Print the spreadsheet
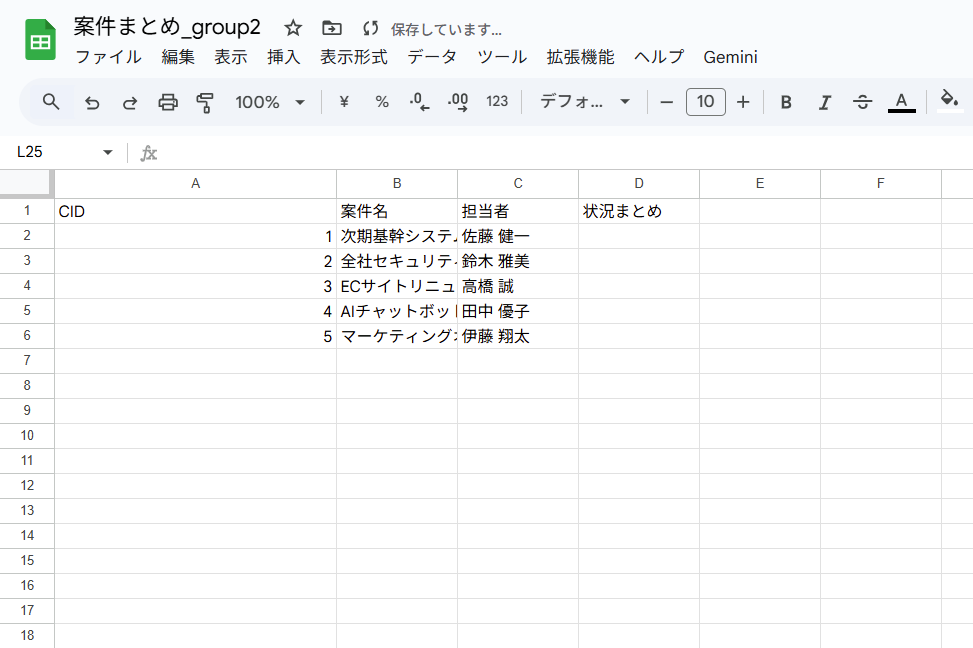The image size is (973, 648). point(167,102)
